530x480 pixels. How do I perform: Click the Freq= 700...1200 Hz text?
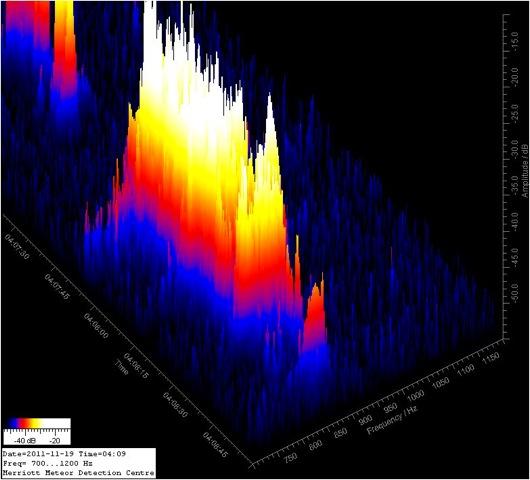48,463
